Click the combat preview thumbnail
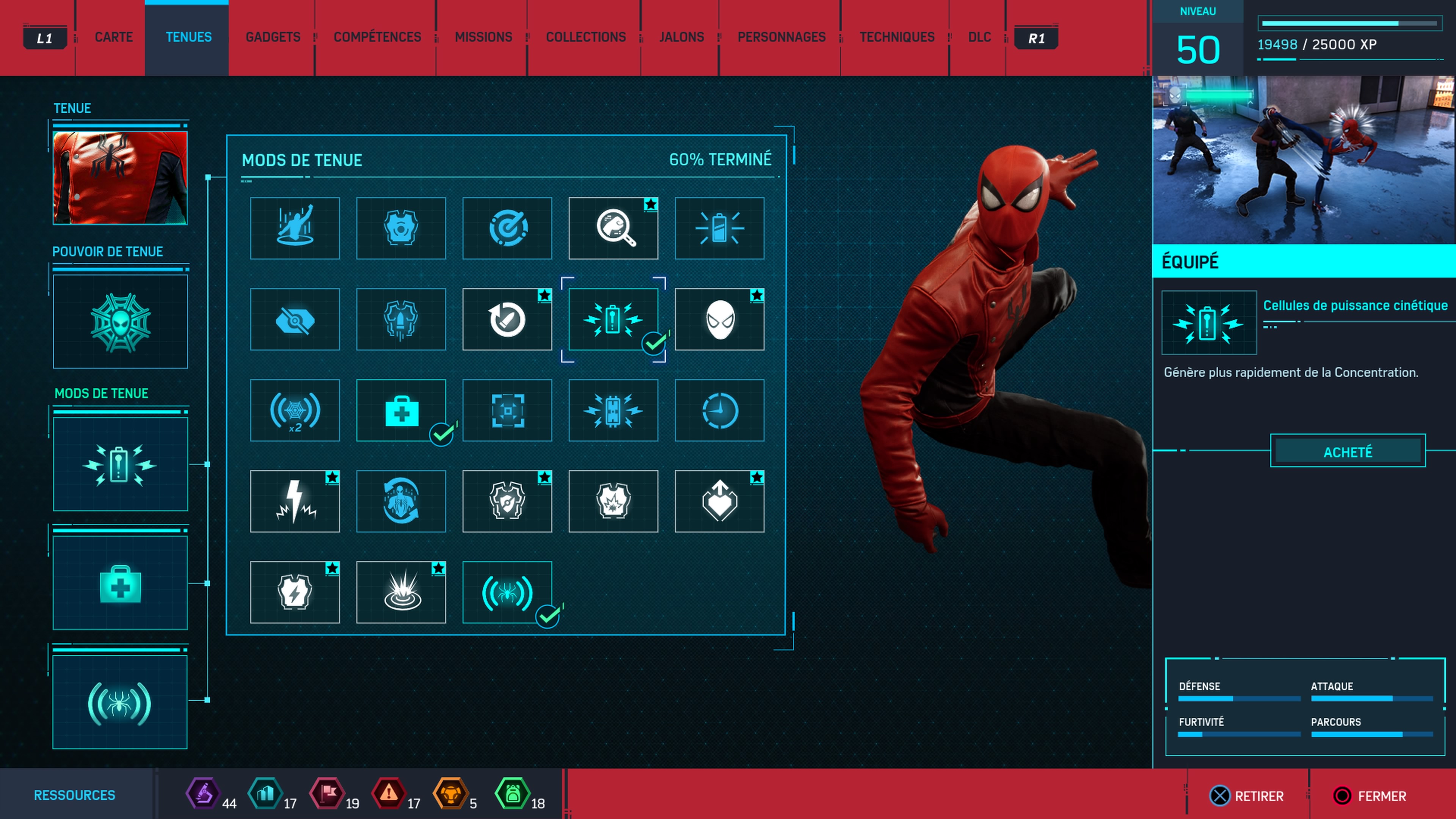1456x819 pixels. tap(1304, 160)
